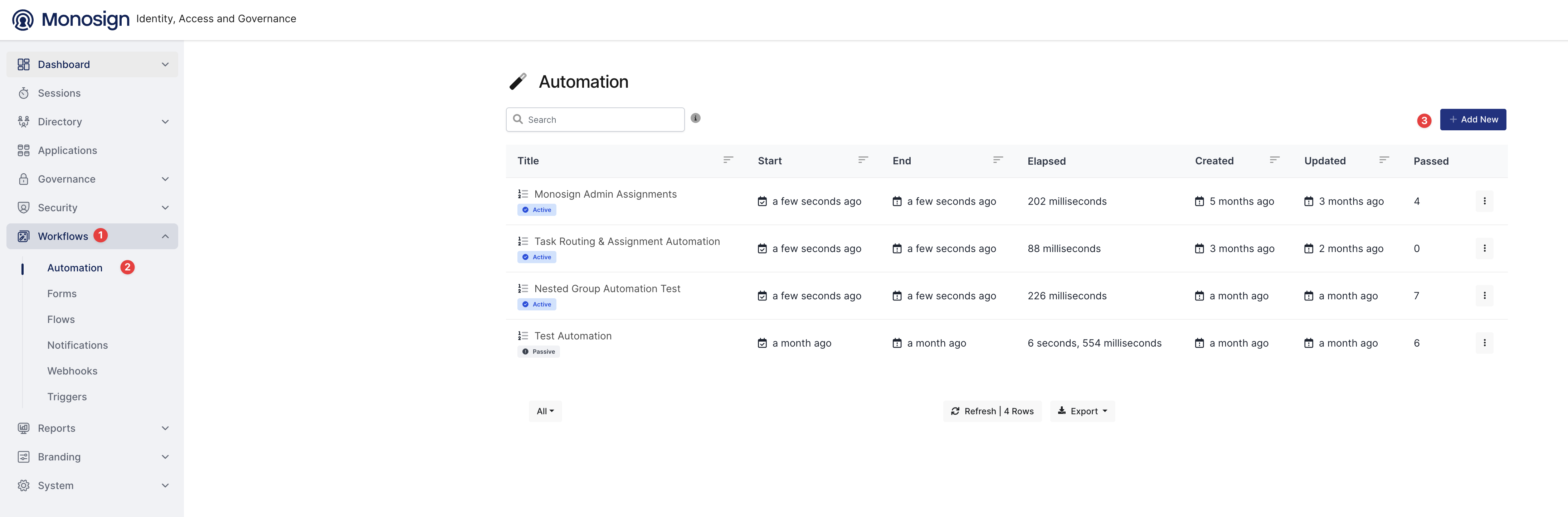
Task: Sort by Updated column icon
Action: (1384, 160)
